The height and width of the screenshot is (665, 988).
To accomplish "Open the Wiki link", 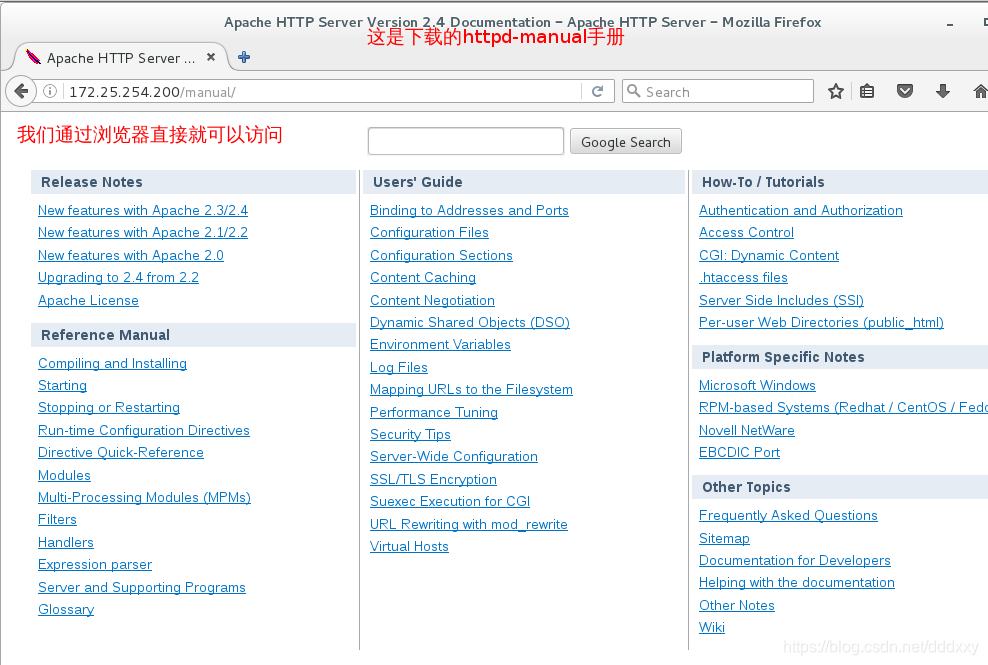I will pos(712,627).
